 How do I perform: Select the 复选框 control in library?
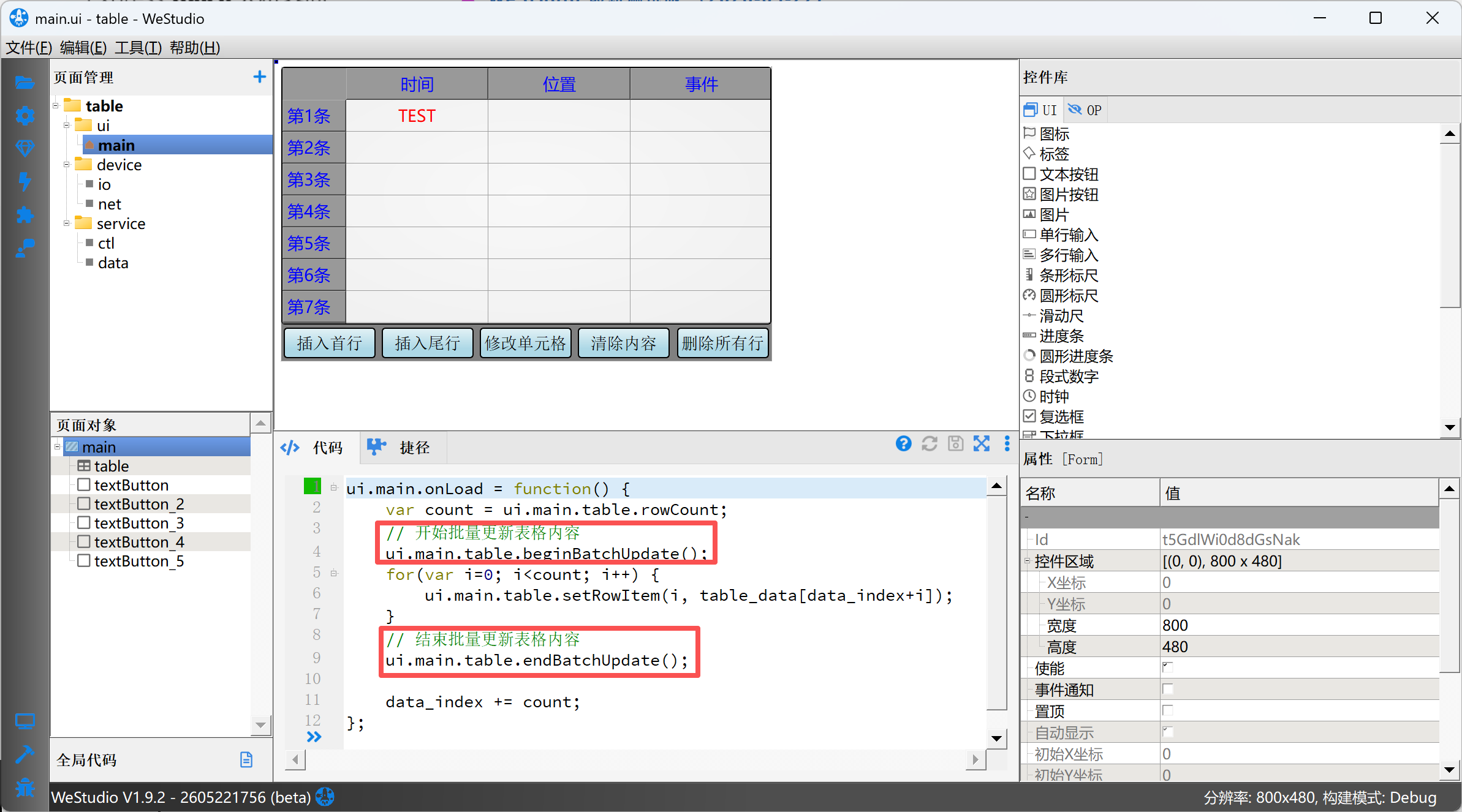pos(1055,416)
